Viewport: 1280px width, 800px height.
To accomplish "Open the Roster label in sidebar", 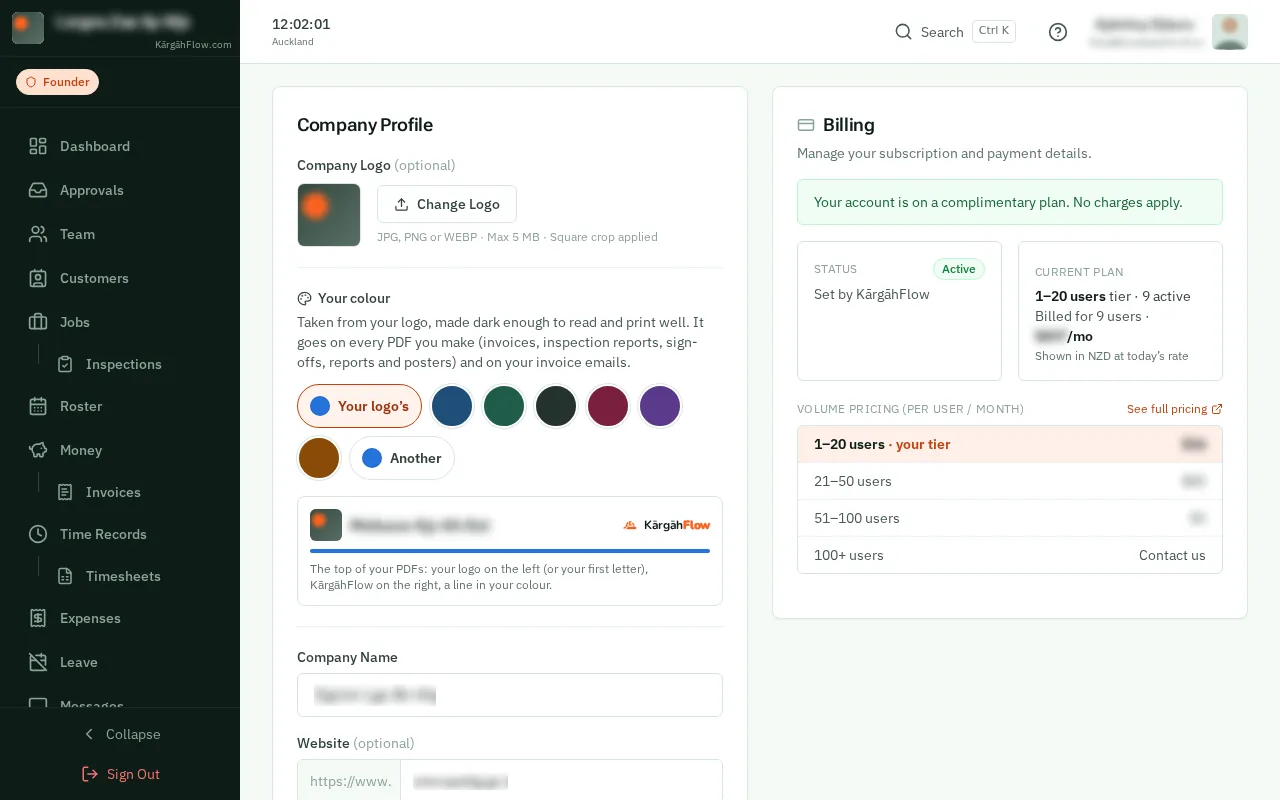I will click(x=81, y=406).
